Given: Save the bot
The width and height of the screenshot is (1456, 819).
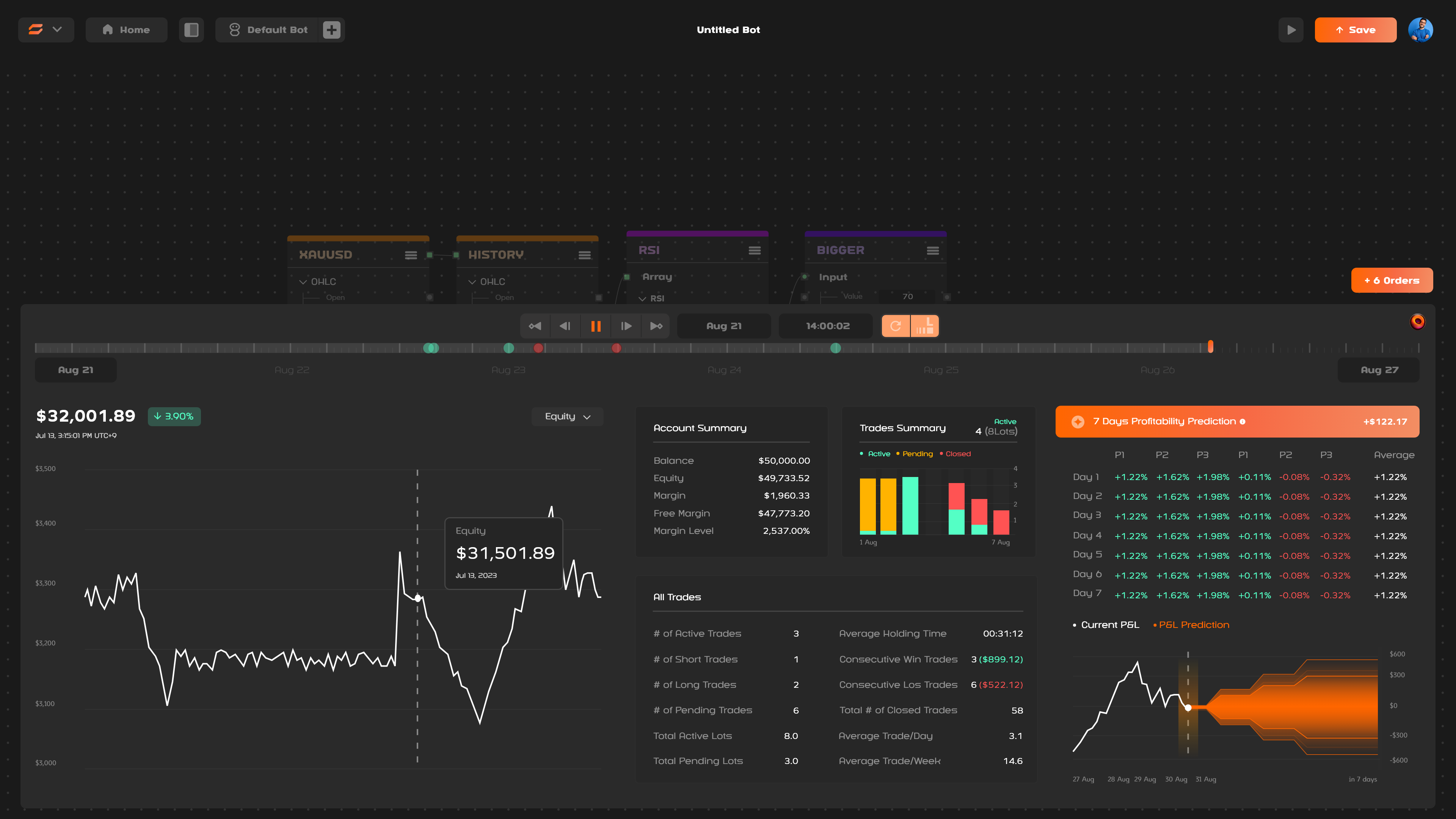Looking at the screenshot, I should click(x=1355, y=30).
